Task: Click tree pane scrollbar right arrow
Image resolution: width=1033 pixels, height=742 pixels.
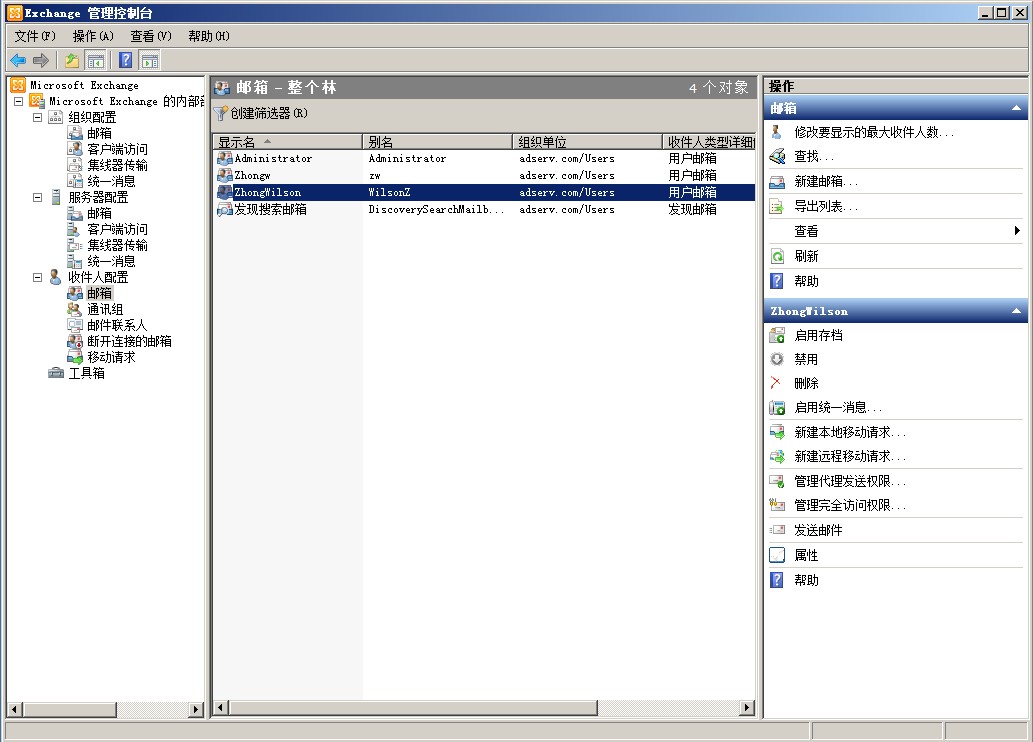Action: [x=196, y=709]
